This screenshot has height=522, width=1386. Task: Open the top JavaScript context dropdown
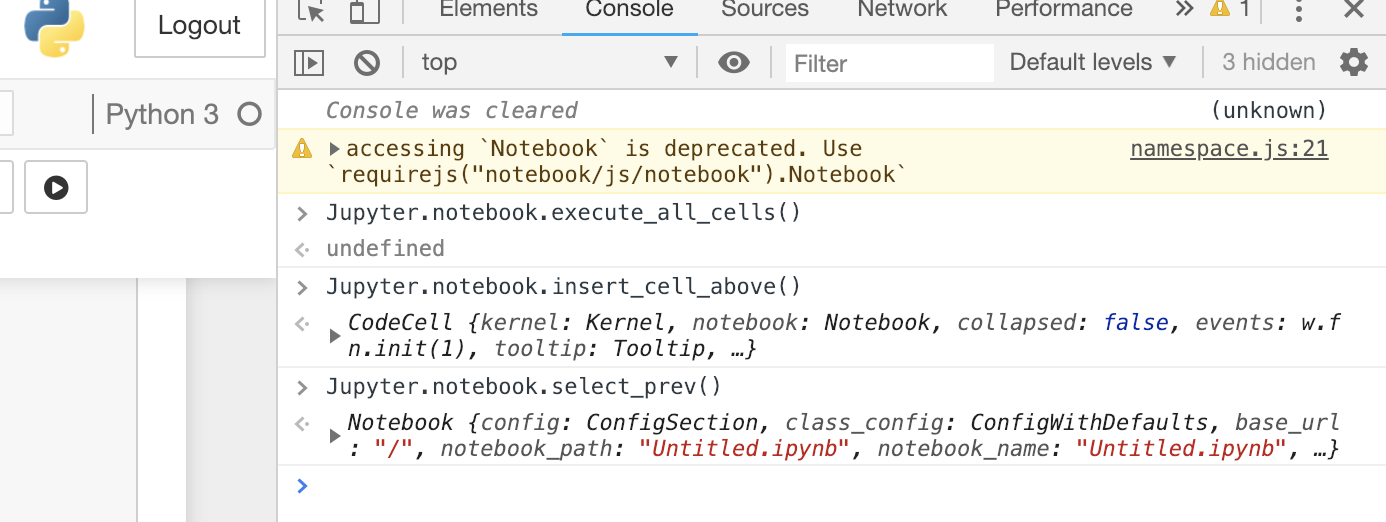(549, 62)
